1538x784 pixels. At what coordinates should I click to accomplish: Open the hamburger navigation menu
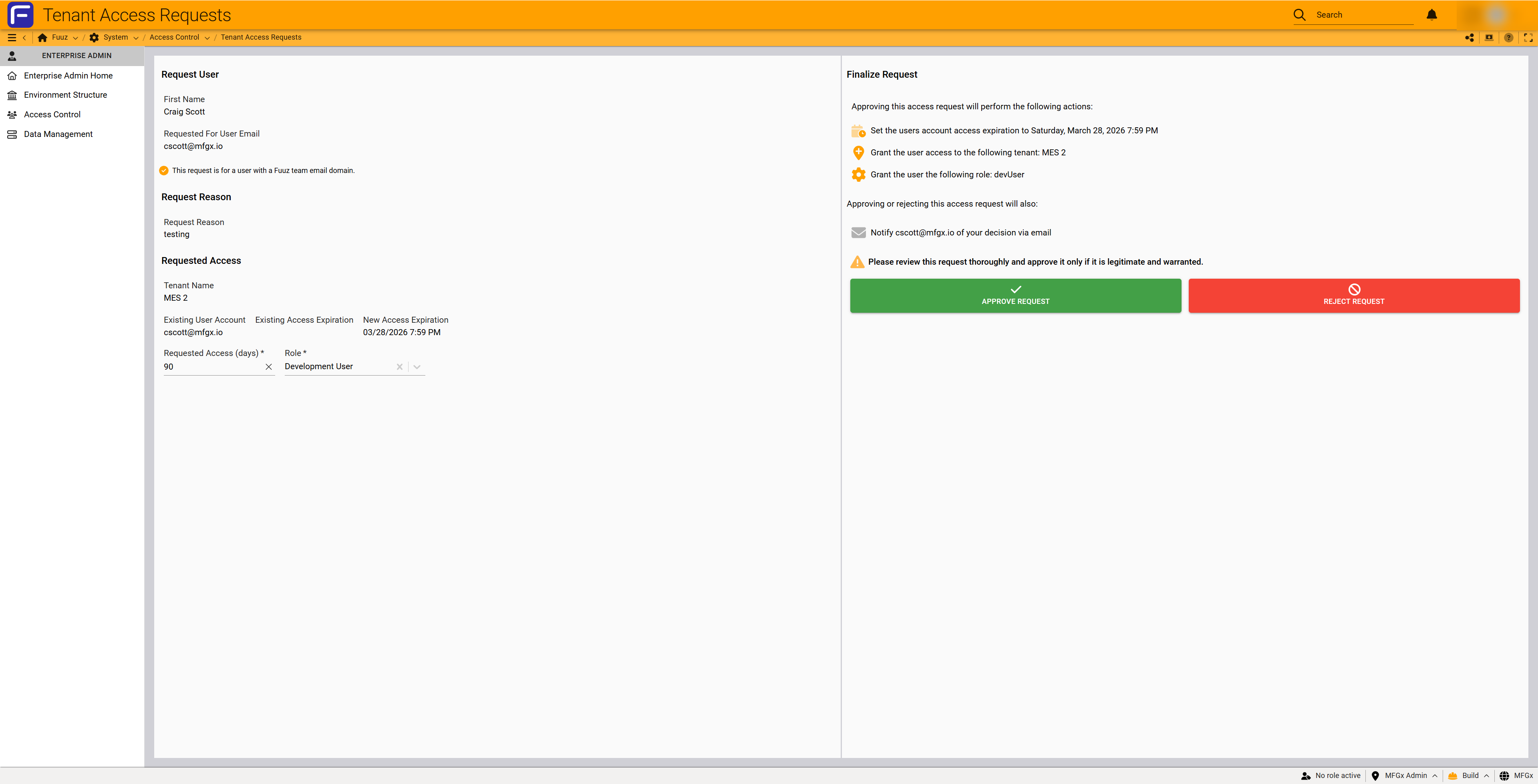pos(11,38)
